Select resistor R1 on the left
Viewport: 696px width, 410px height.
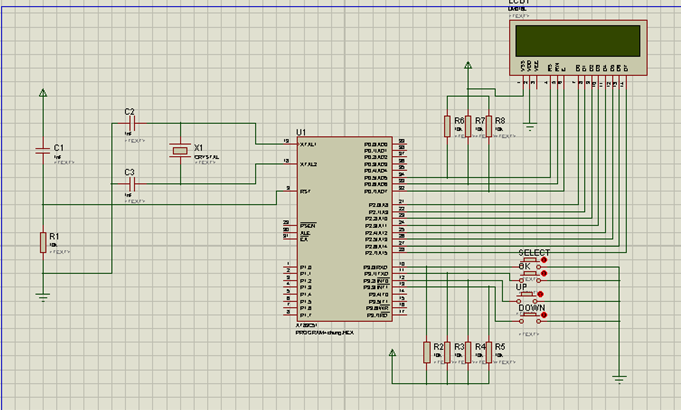coord(42,242)
